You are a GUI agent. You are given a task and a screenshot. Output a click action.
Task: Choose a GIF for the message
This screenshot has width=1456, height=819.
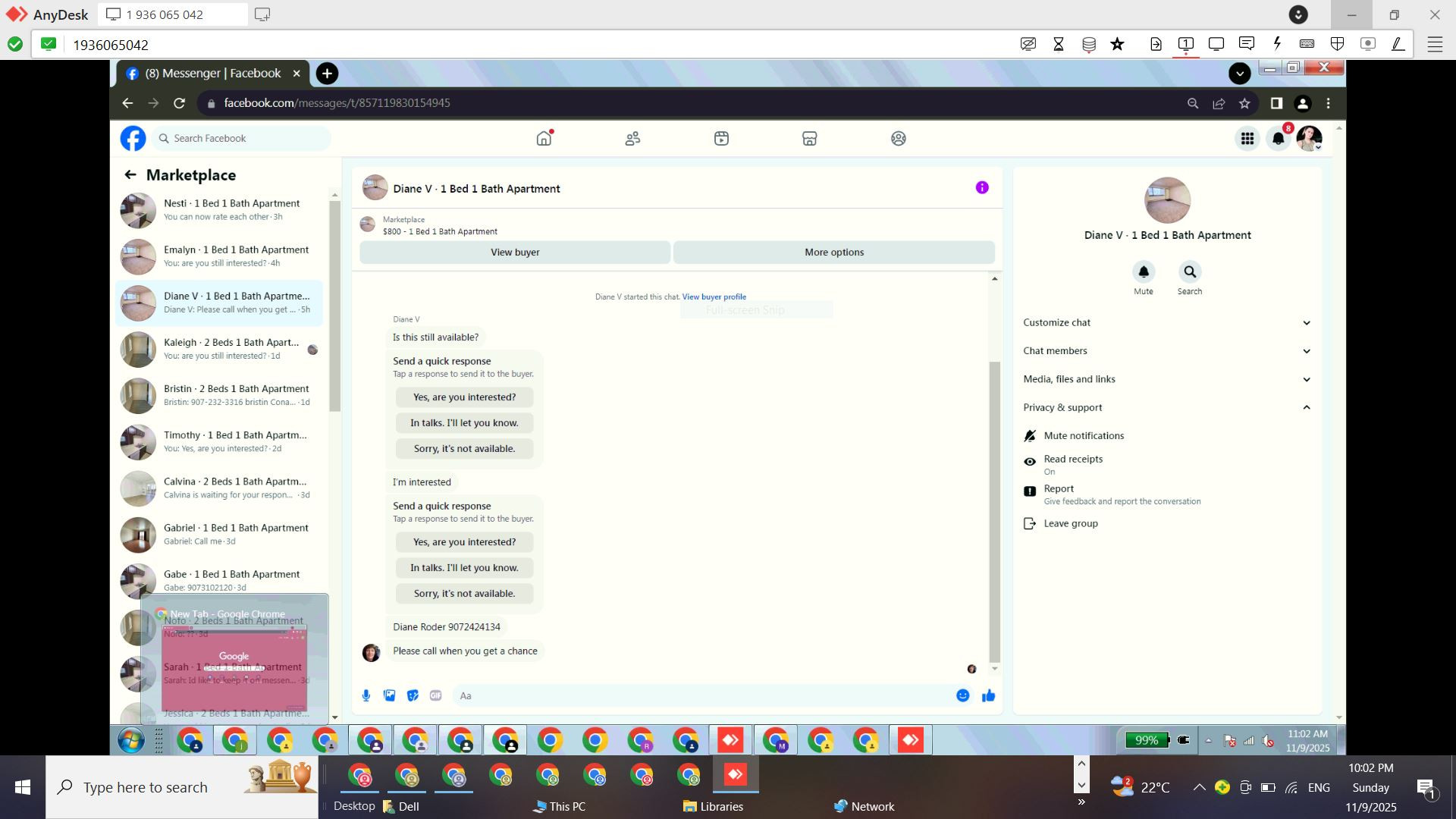[x=435, y=695]
